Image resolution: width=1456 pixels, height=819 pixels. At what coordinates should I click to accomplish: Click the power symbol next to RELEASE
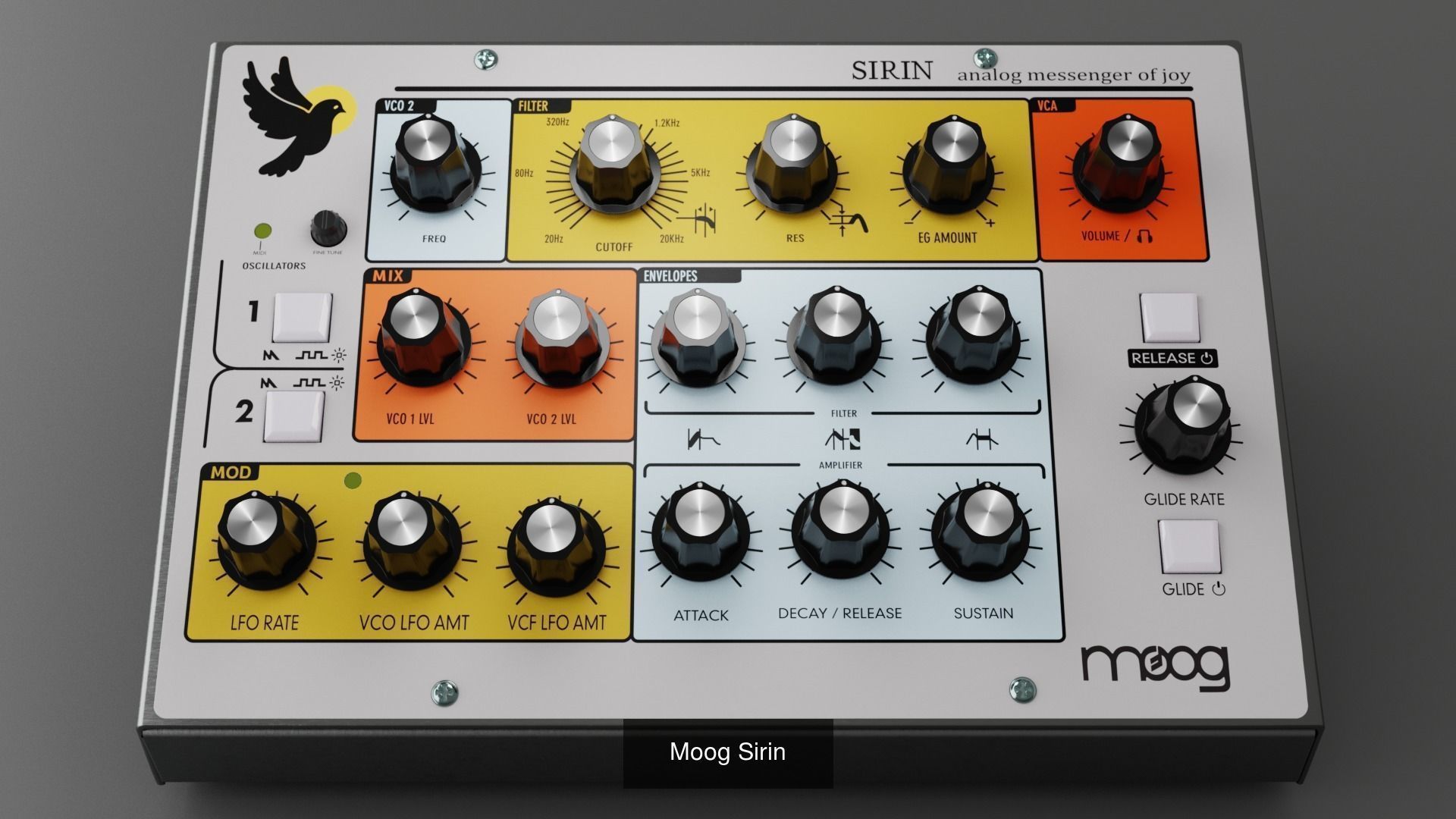pos(1207,358)
